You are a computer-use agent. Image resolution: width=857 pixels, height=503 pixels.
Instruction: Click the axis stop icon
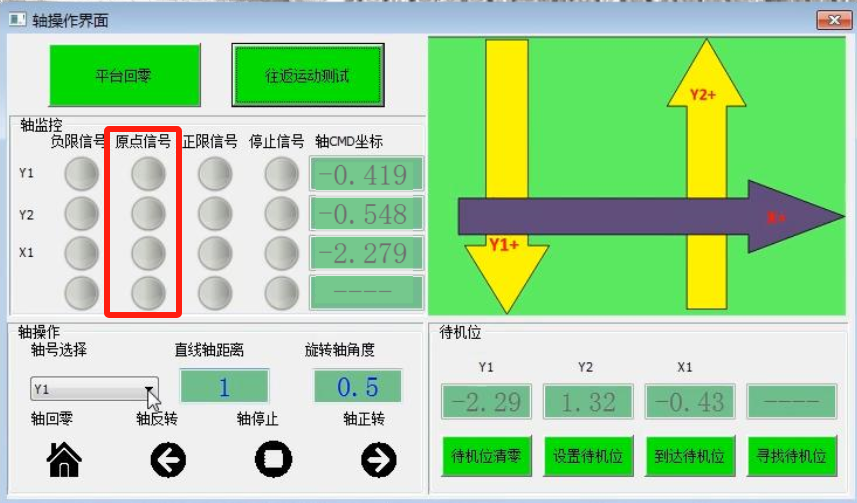(273, 459)
